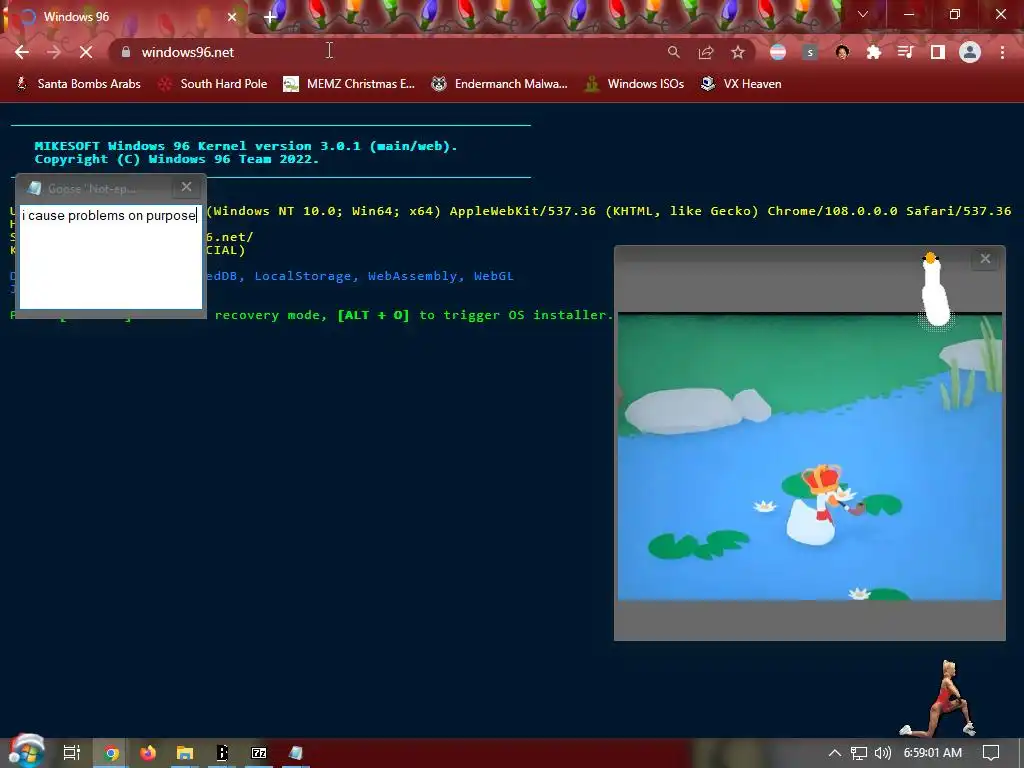Click the [ALT + O] installer hint
The height and width of the screenshot is (768, 1024).
coord(374,315)
